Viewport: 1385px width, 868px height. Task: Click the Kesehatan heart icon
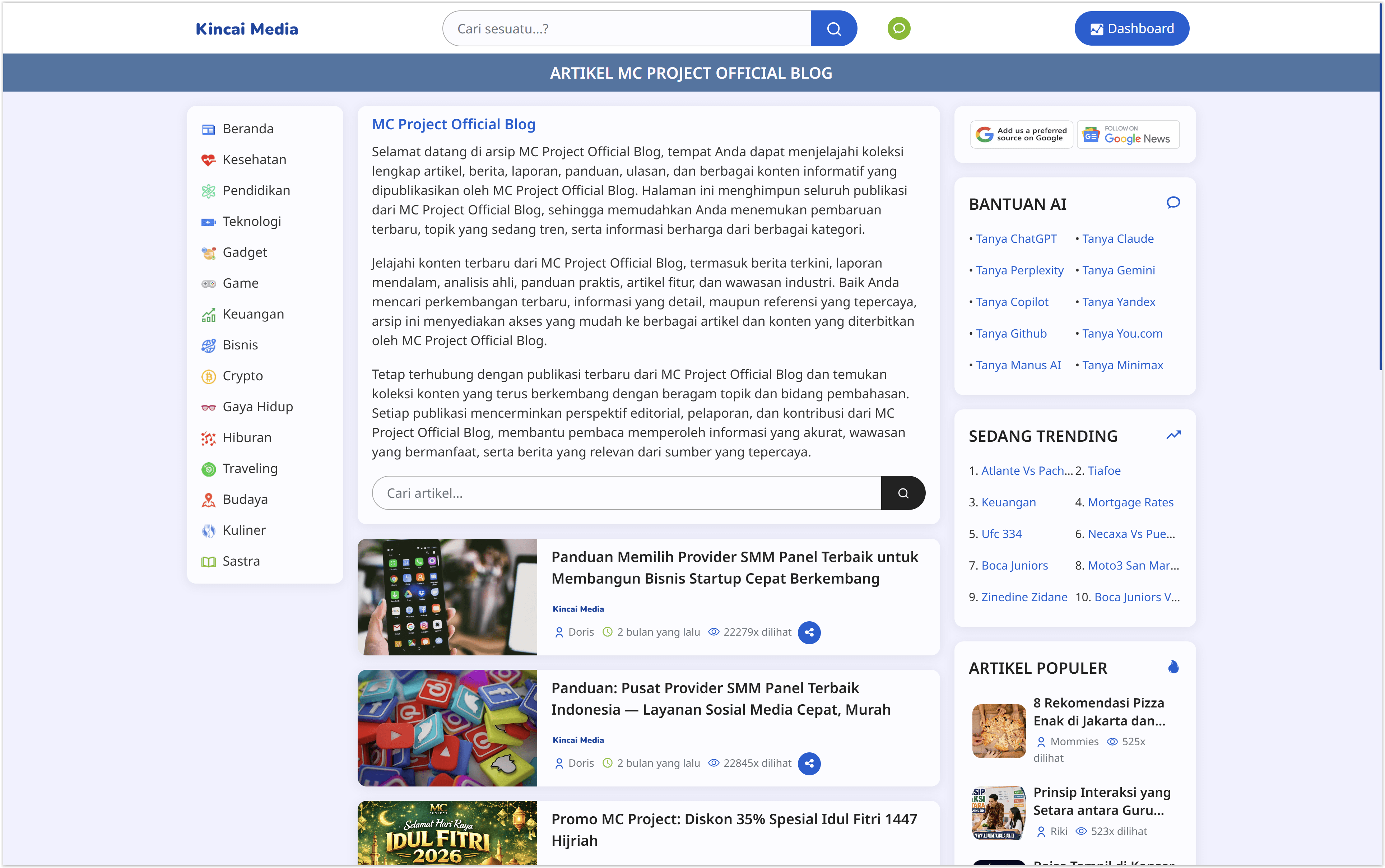coord(208,160)
